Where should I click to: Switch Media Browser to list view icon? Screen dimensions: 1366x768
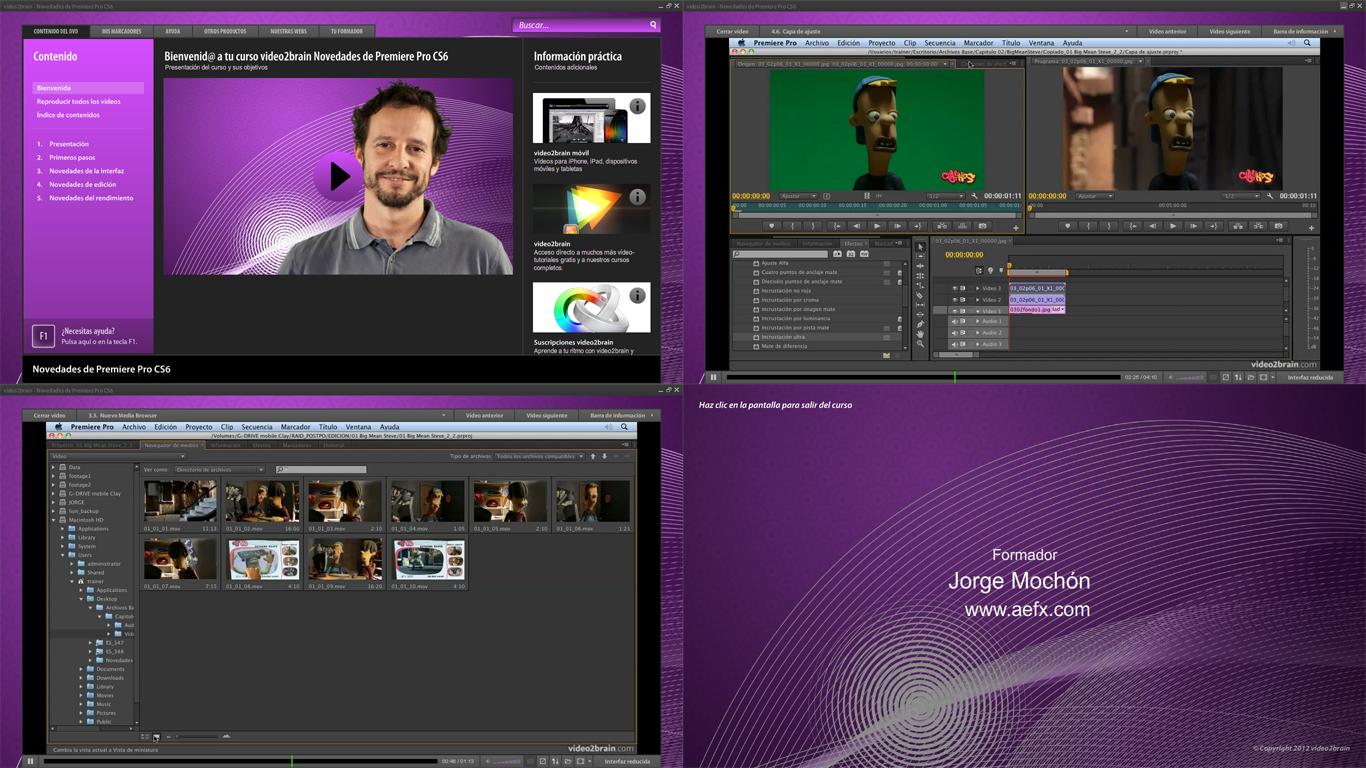(x=145, y=736)
